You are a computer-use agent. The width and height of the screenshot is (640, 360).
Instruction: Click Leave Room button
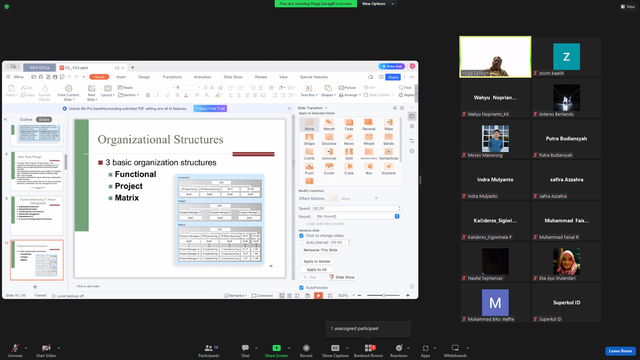[x=620, y=351]
